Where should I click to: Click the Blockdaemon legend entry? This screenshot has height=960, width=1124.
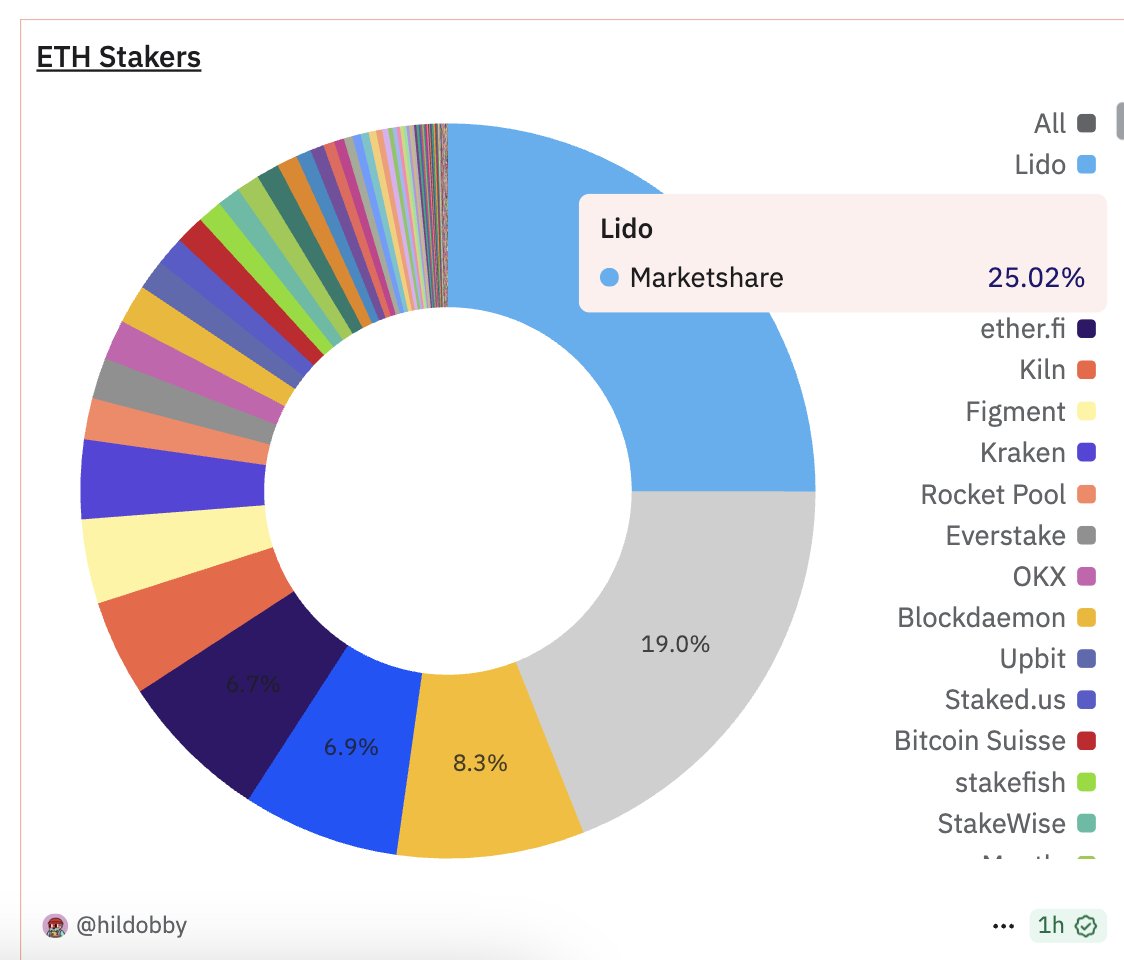pyautogui.click(x=996, y=617)
